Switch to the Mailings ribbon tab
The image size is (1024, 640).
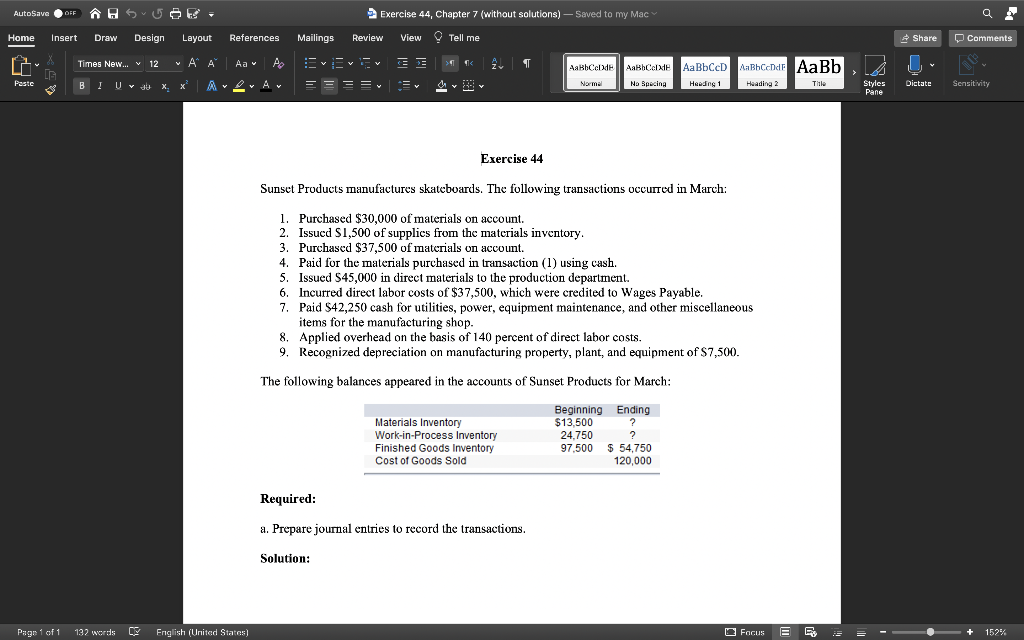point(315,37)
